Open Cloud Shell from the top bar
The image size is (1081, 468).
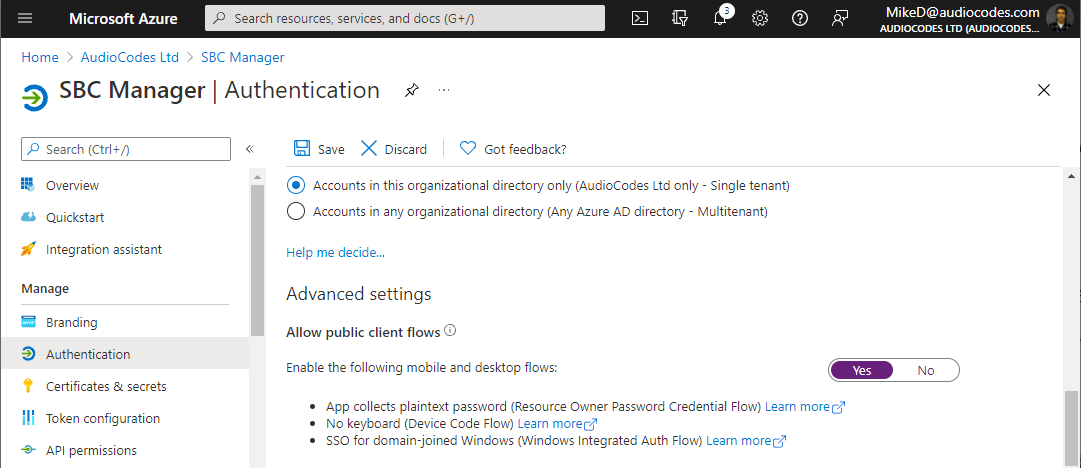640,18
